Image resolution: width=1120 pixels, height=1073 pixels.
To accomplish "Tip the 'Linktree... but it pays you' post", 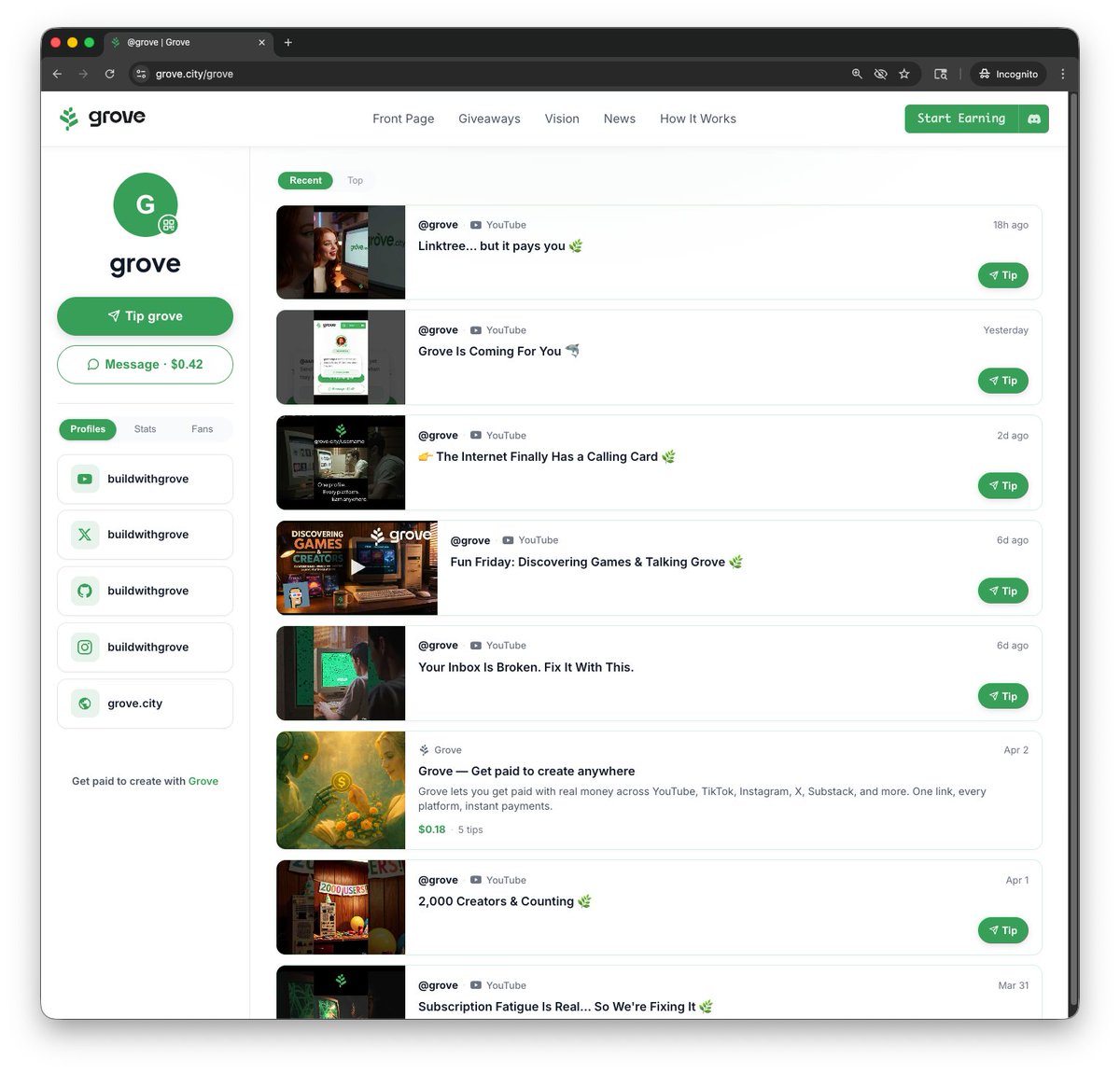I will coord(1003,275).
